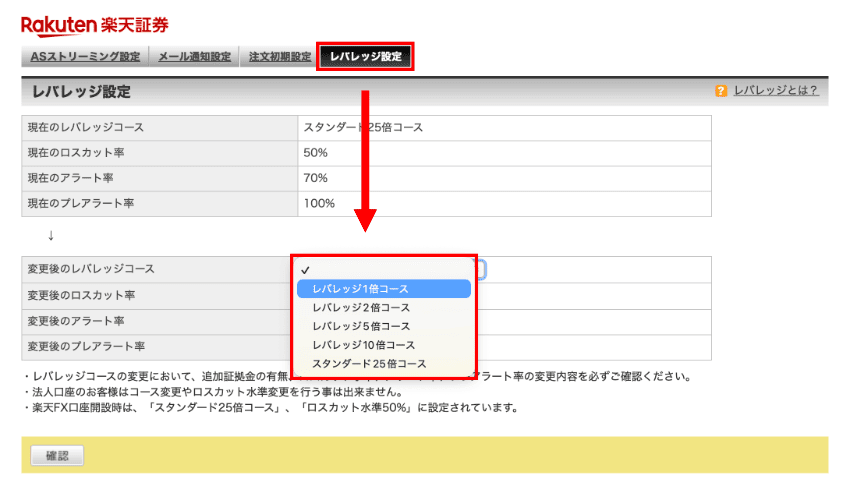Click the 確認 button
This screenshot has height=479, width=850.
(x=57, y=456)
